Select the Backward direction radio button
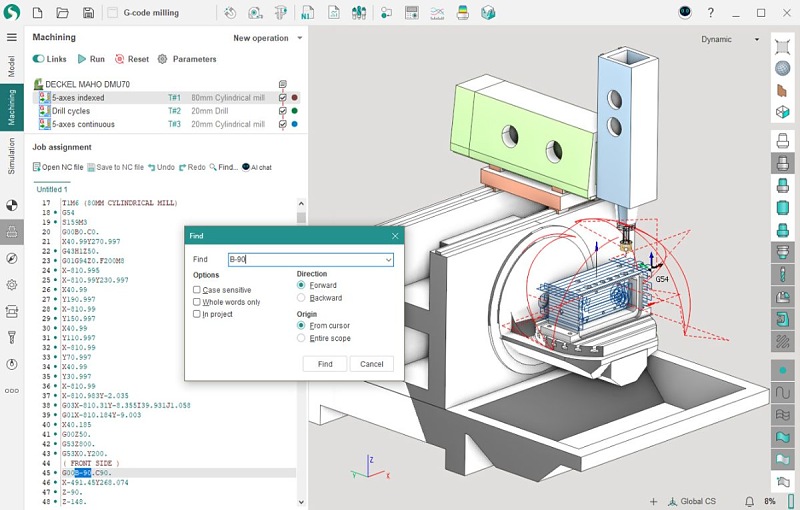The image size is (800, 510). [301, 298]
